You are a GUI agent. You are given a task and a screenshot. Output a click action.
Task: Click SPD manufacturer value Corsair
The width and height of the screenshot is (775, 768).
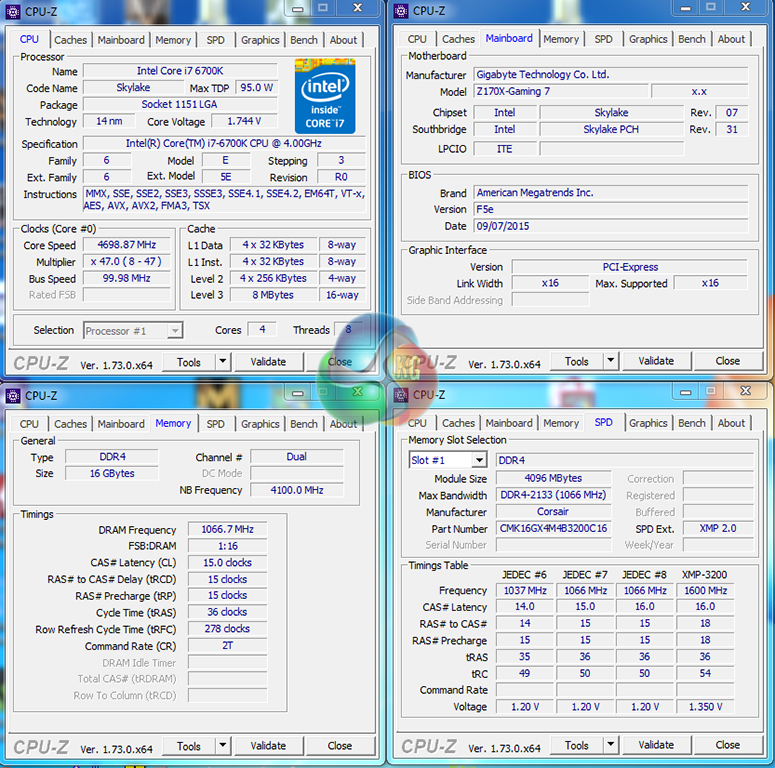tap(553, 512)
